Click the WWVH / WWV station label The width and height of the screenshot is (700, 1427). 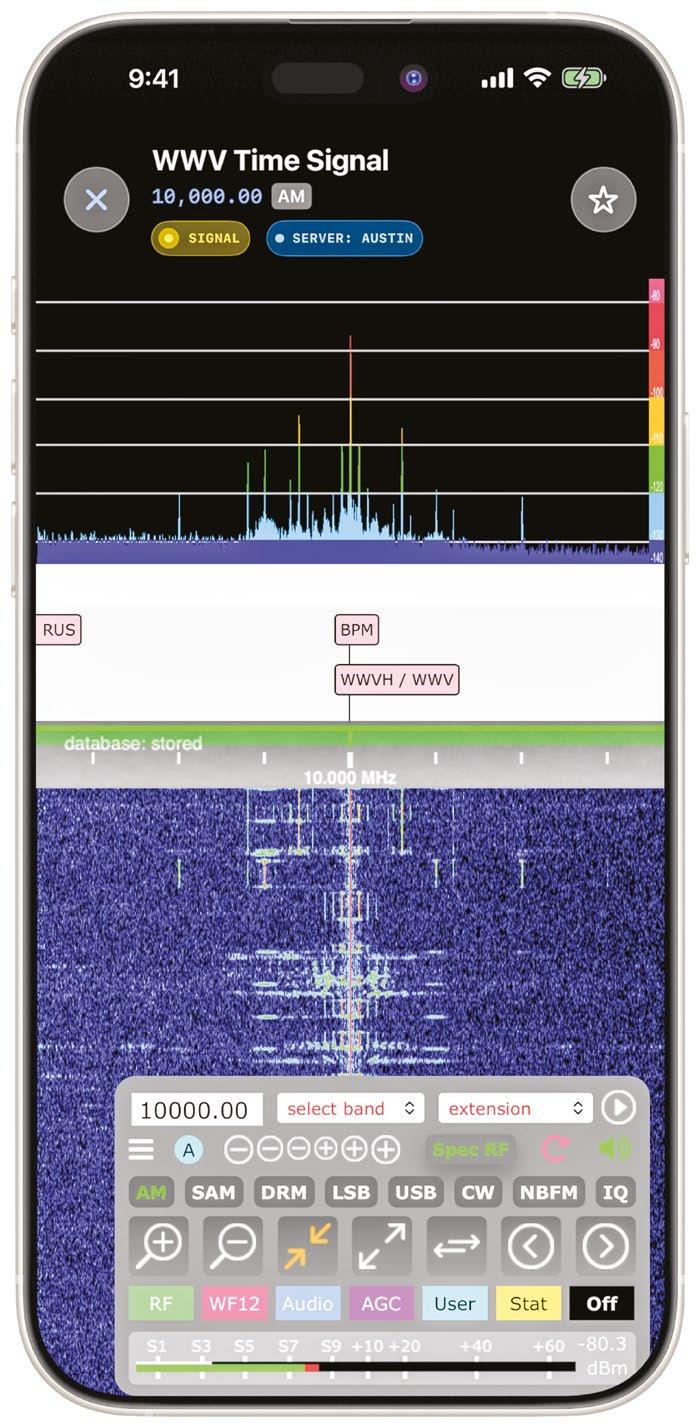point(397,680)
